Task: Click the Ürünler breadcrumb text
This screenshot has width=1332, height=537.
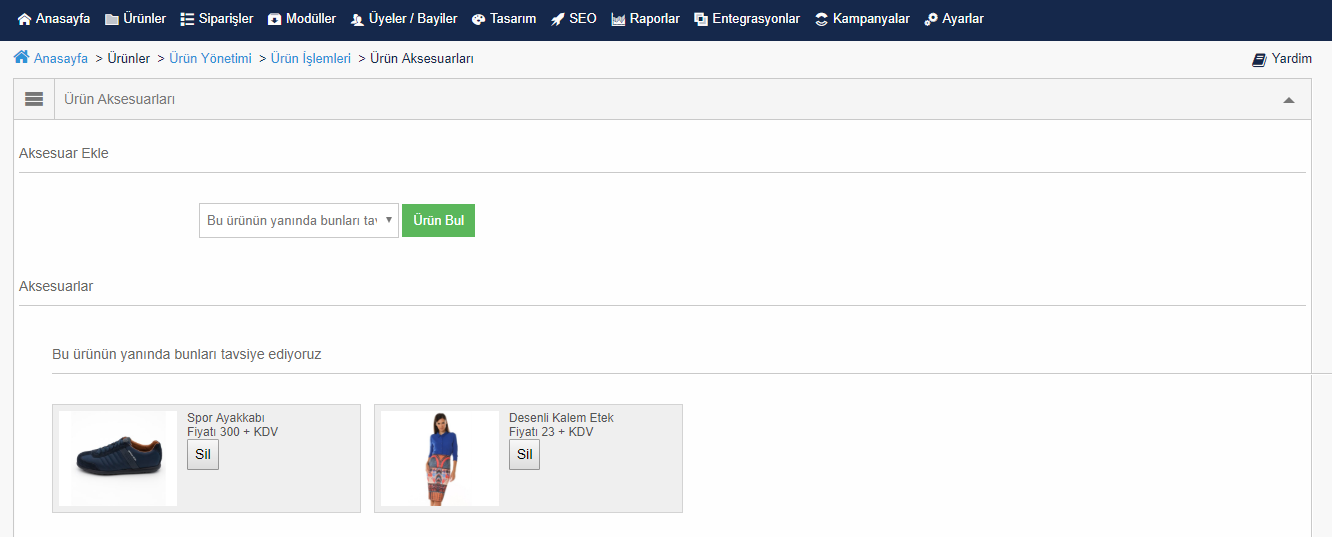Action: 128,59
